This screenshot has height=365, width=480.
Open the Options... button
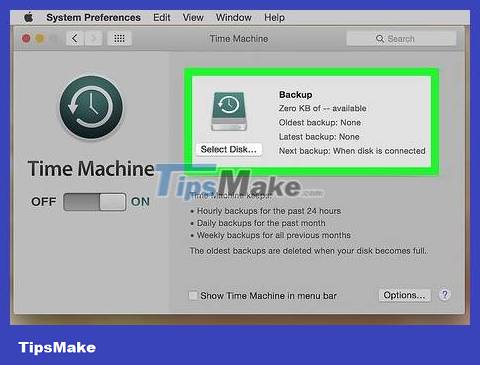[404, 295]
